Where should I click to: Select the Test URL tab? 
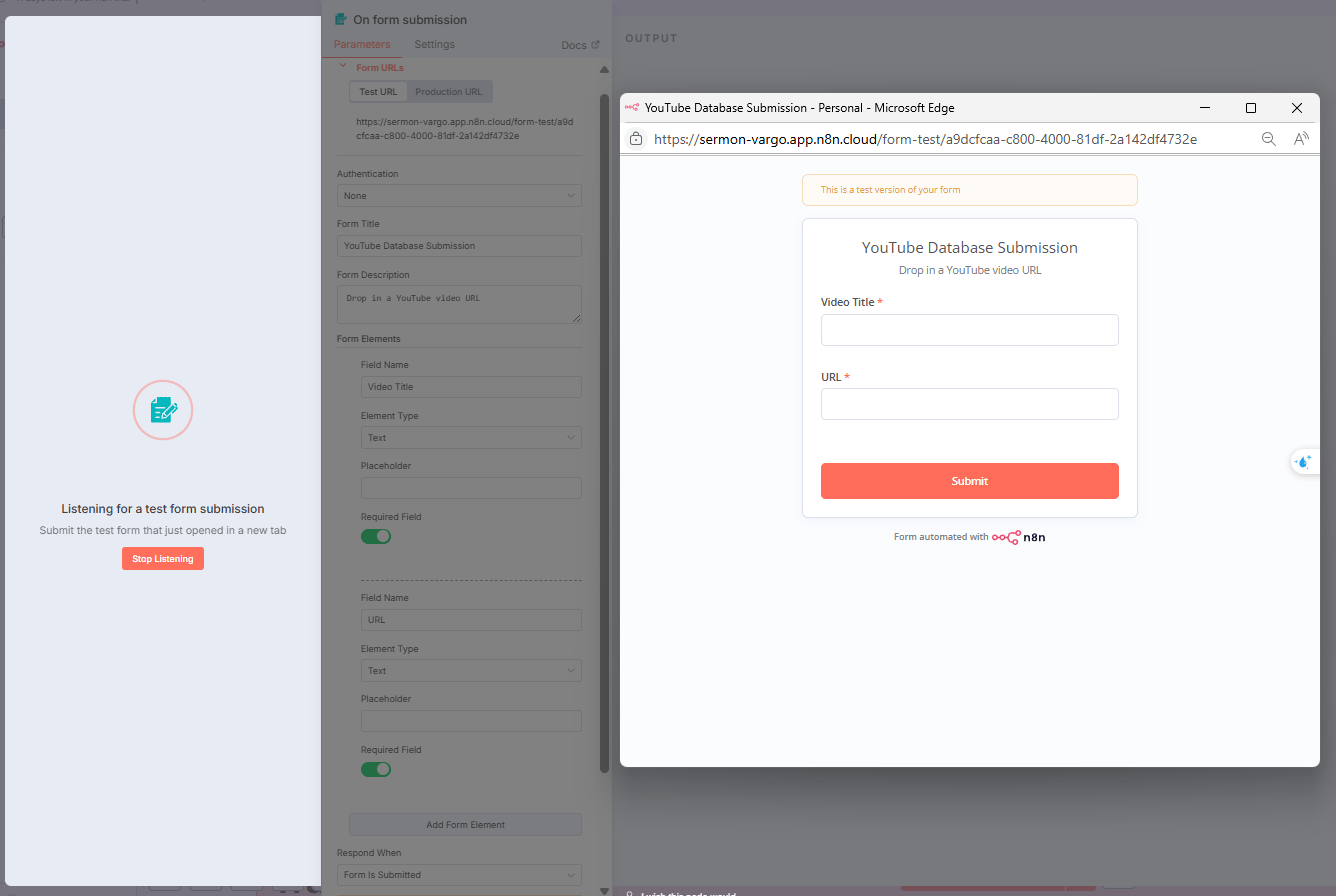(378, 92)
